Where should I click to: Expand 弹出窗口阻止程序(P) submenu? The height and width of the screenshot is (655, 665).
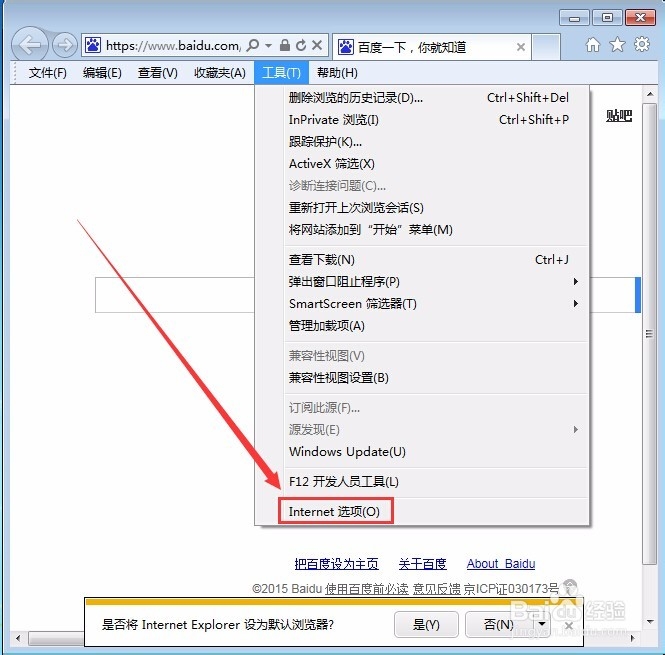422,282
